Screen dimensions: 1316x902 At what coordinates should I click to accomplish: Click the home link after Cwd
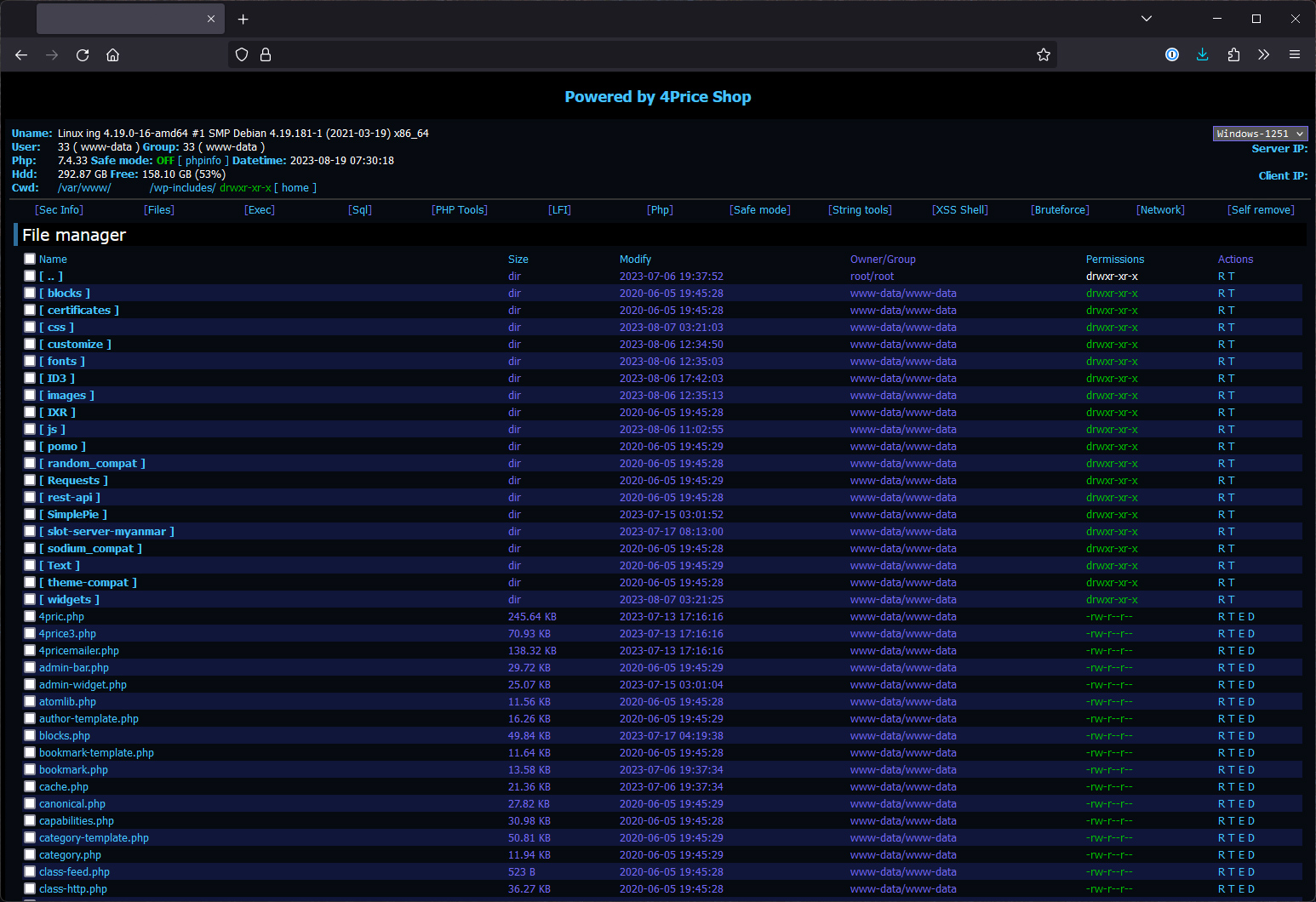tap(295, 188)
